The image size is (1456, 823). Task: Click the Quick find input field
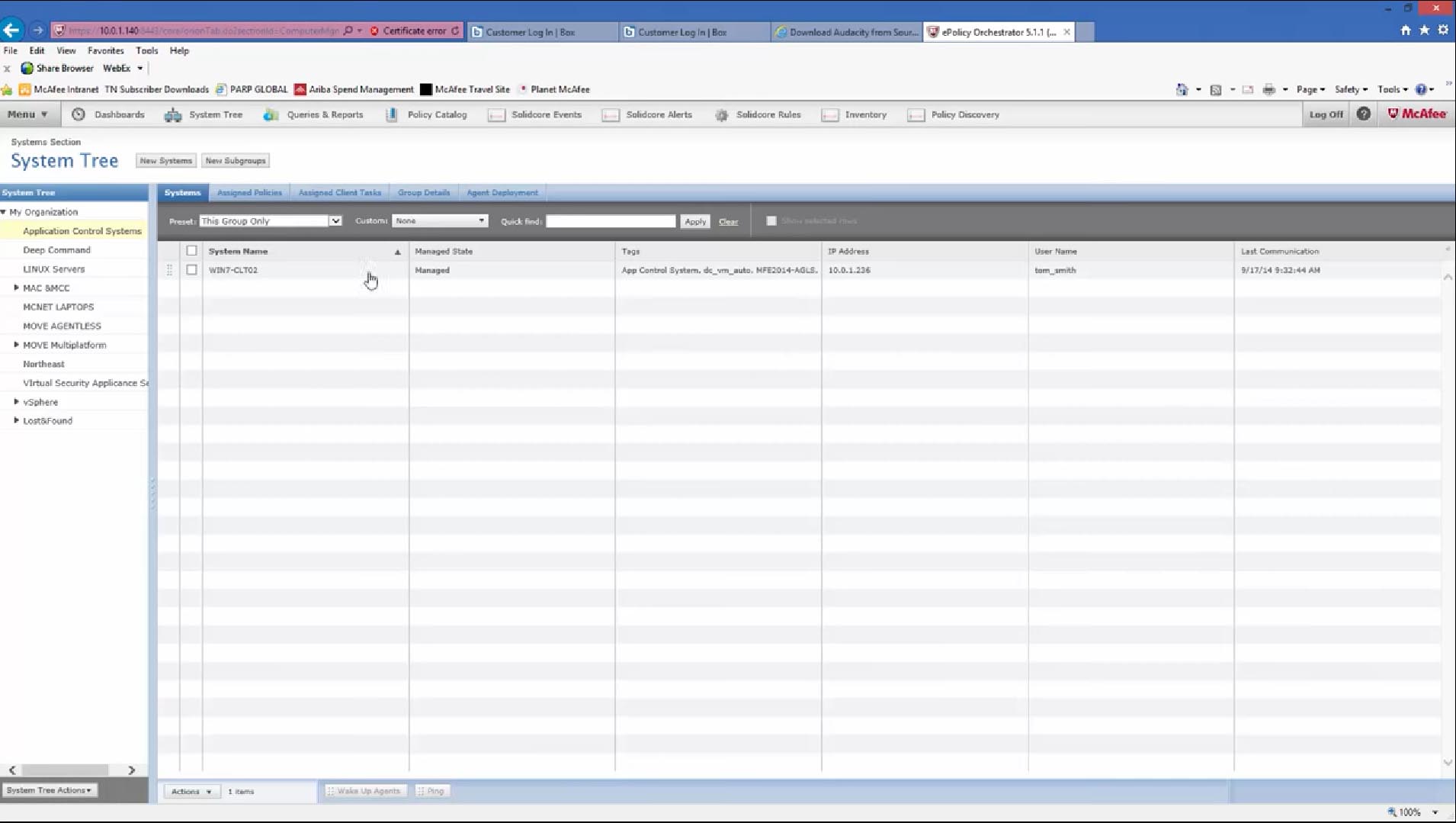[x=611, y=221]
